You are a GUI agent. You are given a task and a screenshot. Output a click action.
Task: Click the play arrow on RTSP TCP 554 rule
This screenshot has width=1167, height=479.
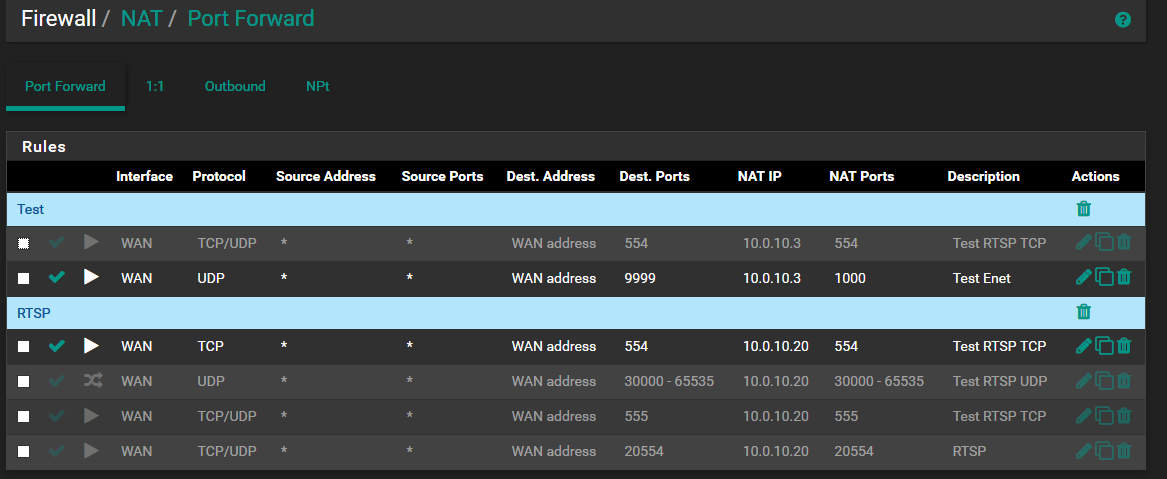coord(92,346)
